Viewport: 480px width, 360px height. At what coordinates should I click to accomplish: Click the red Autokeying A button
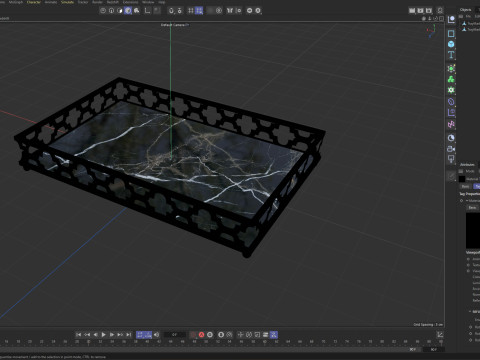pyautogui.click(x=201, y=334)
